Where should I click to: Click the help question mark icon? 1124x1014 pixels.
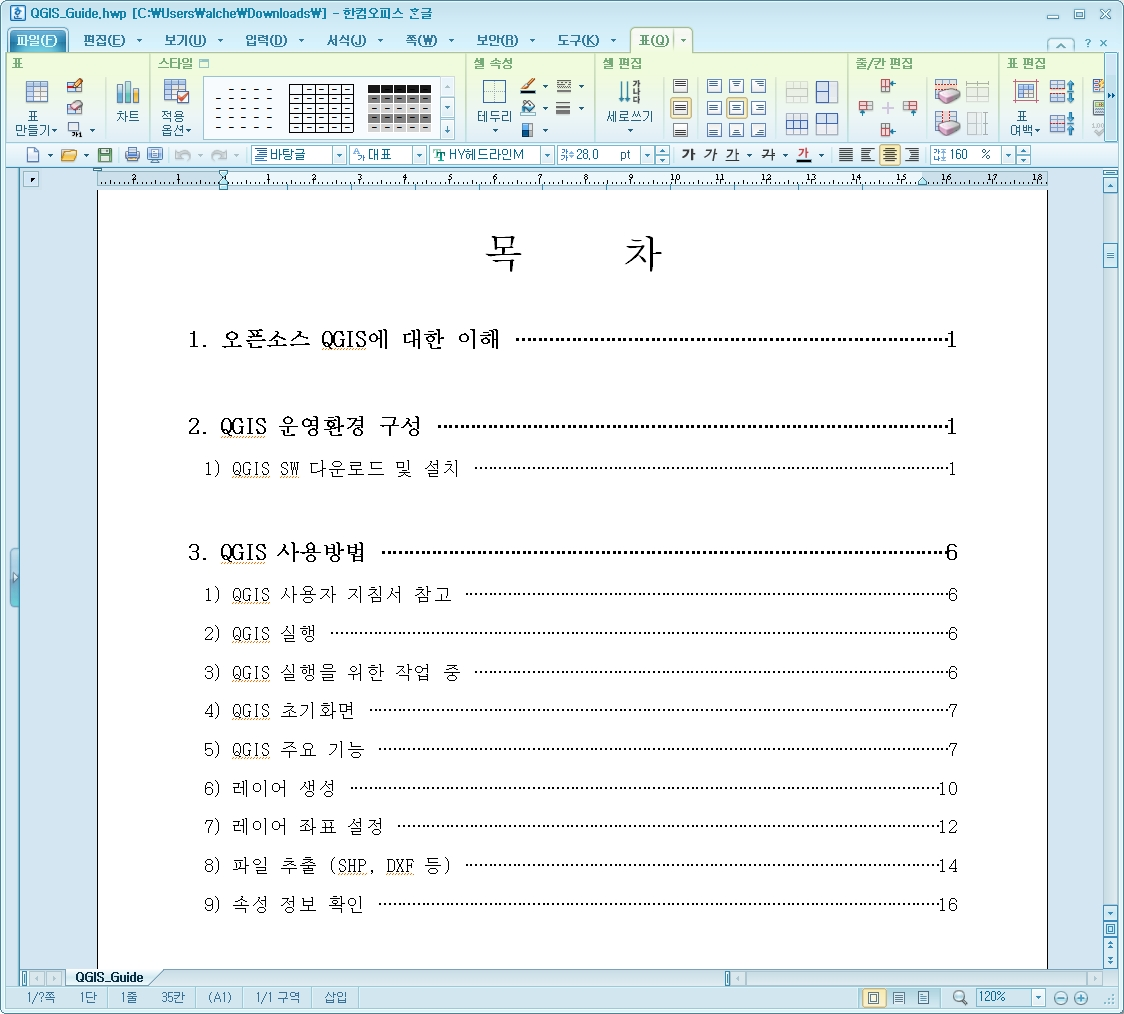coord(1087,43)
